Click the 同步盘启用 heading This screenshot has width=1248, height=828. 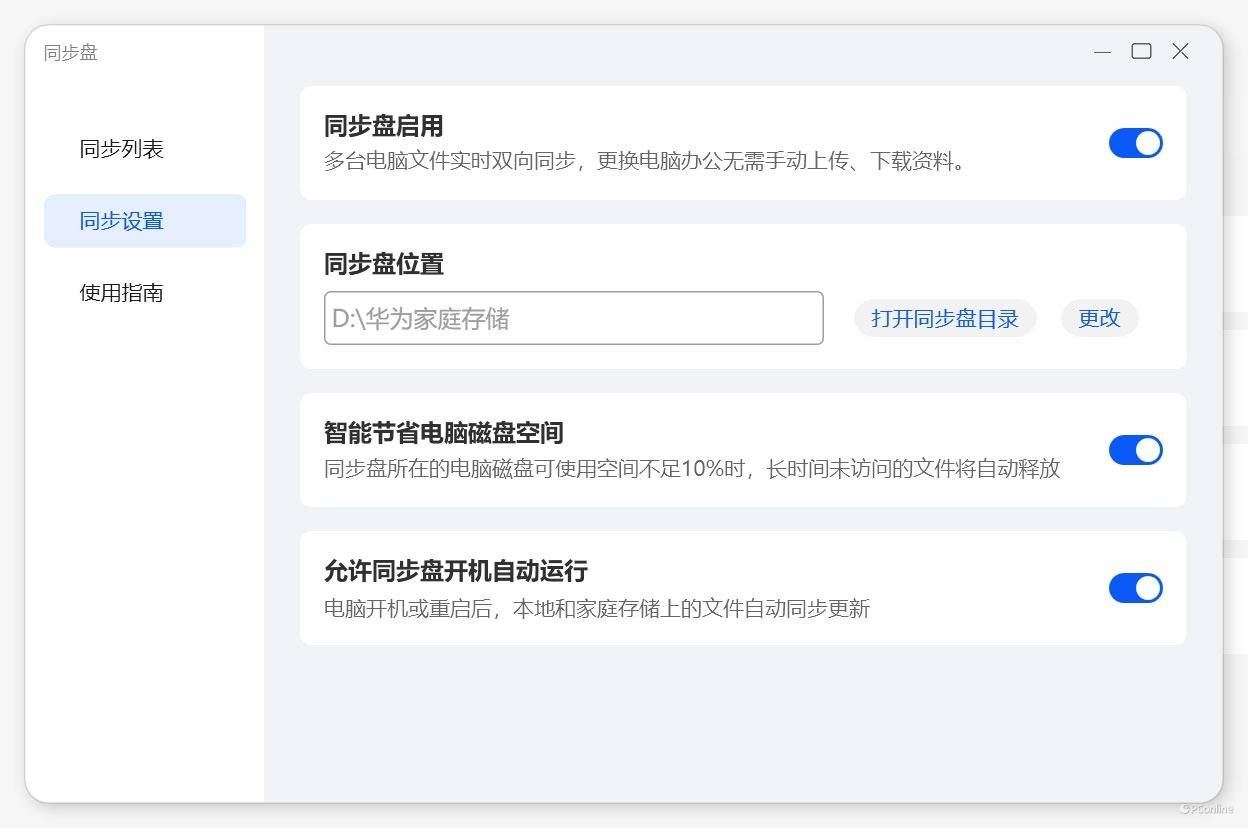pos(383,127)
